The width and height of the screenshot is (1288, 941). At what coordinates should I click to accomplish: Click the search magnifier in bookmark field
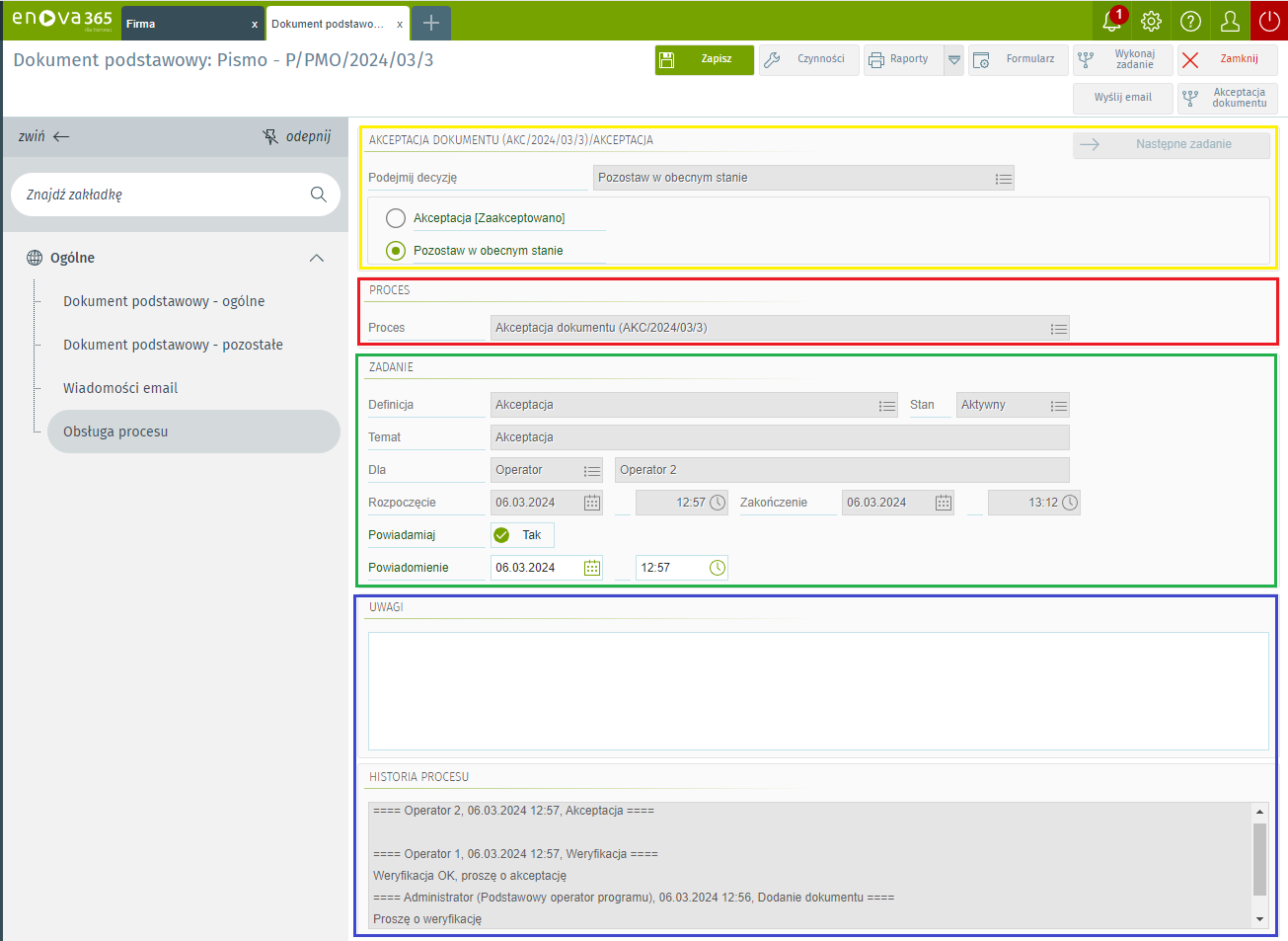coord(318,195)
